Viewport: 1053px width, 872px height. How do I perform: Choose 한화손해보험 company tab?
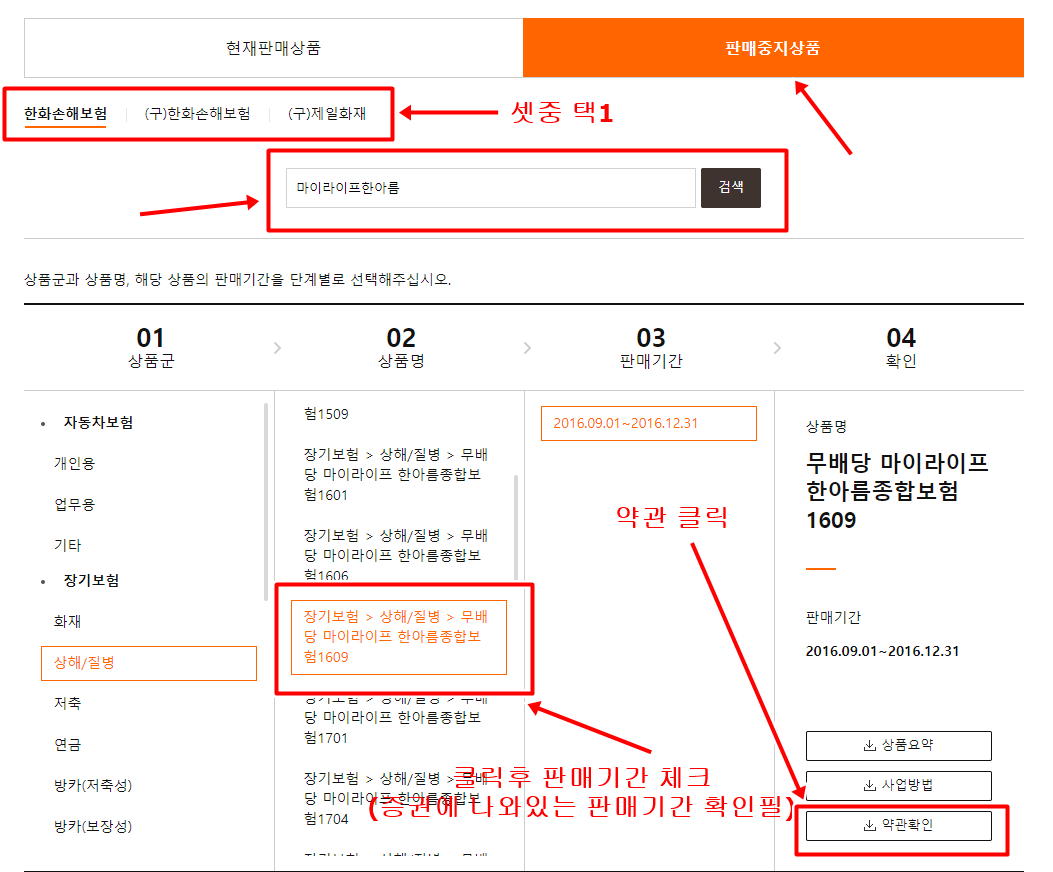pos(65,114)
